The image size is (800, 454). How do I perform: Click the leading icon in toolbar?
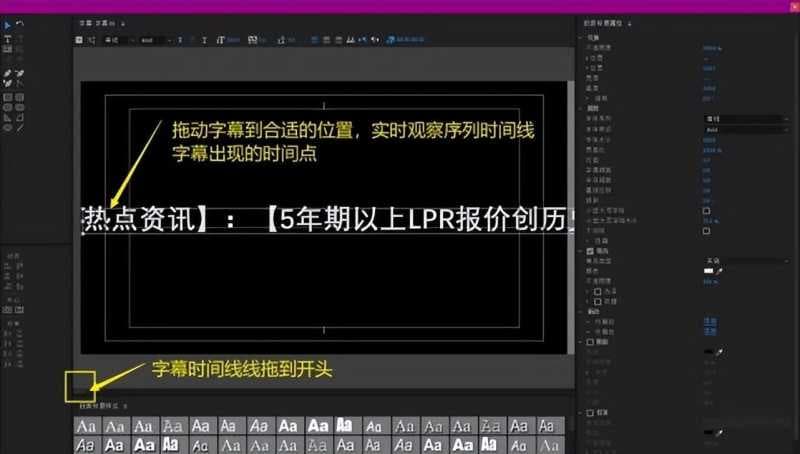[281, 40]
